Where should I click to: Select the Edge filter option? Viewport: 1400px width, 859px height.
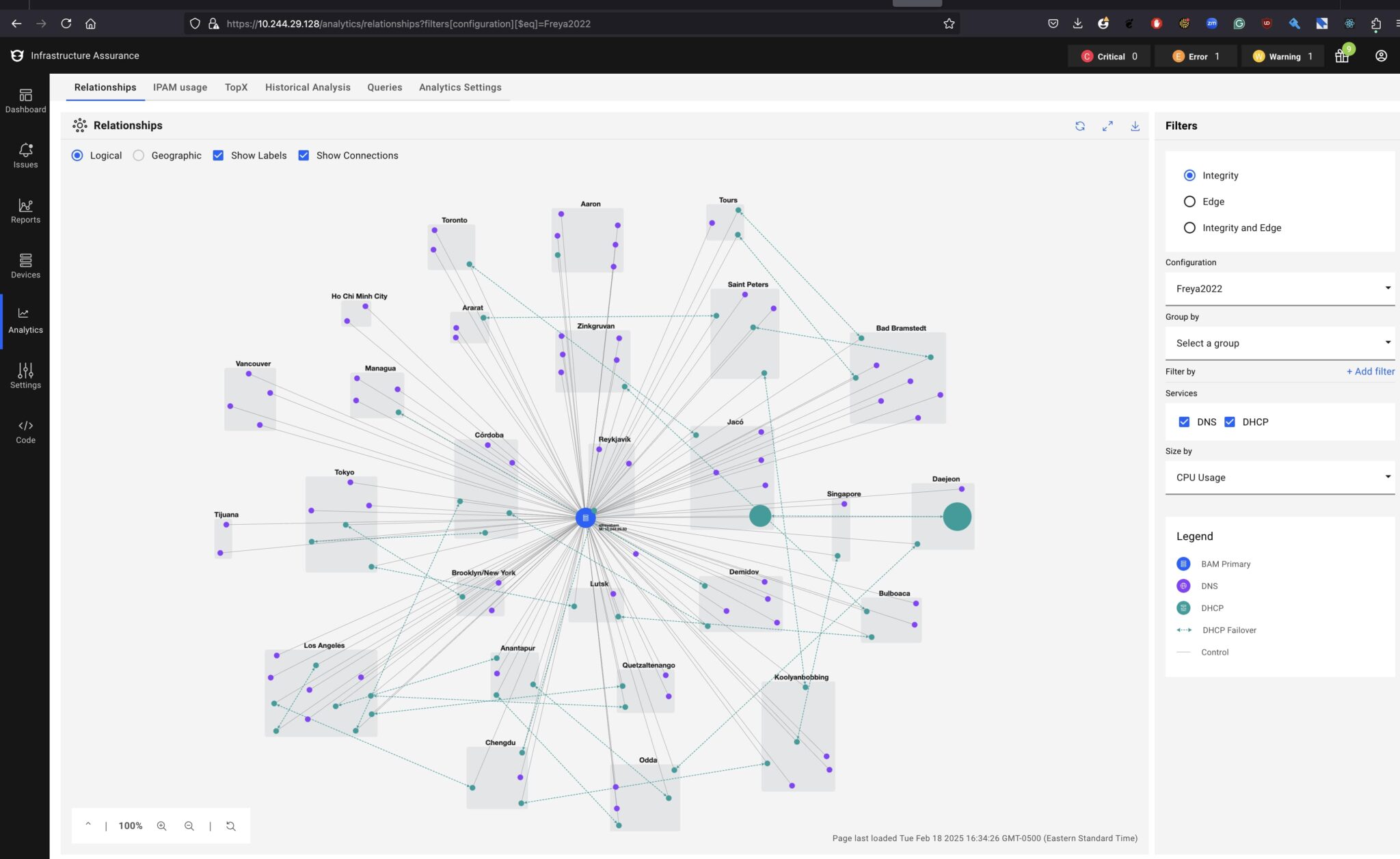(1189, 201)
